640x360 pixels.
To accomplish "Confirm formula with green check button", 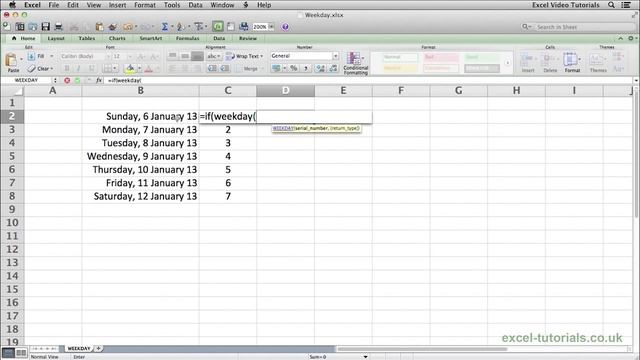I will (77, 80).
